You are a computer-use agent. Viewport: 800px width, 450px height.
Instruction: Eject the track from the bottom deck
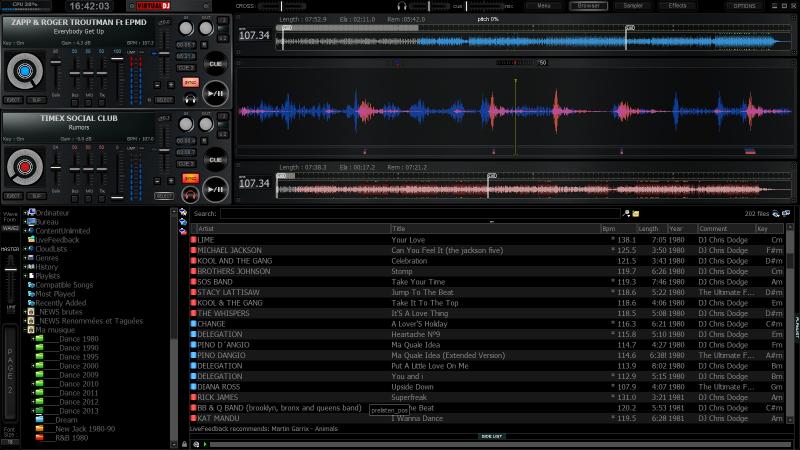(13, 196)
